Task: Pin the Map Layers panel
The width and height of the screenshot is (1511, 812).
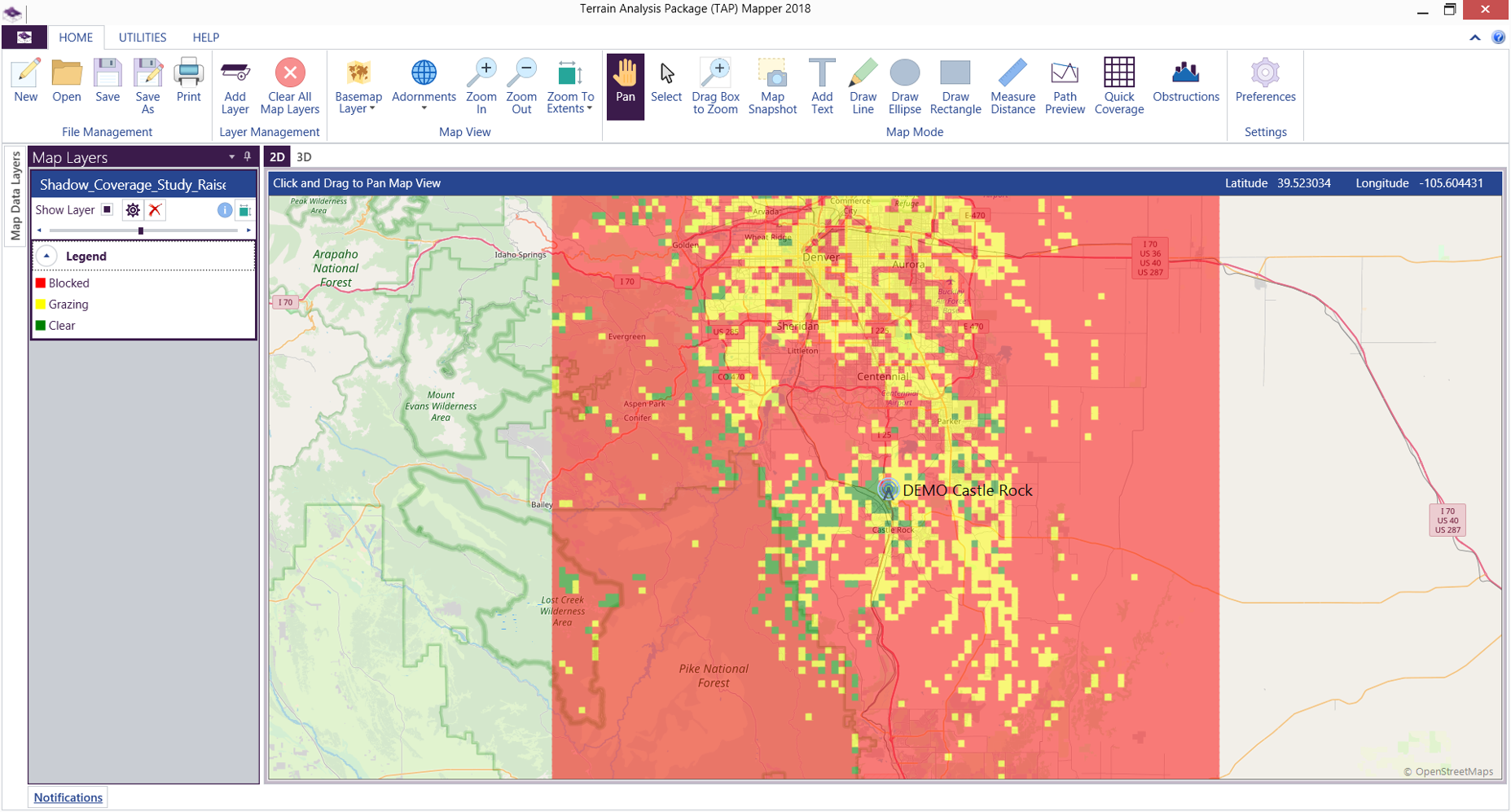Action: pos(248,156)
